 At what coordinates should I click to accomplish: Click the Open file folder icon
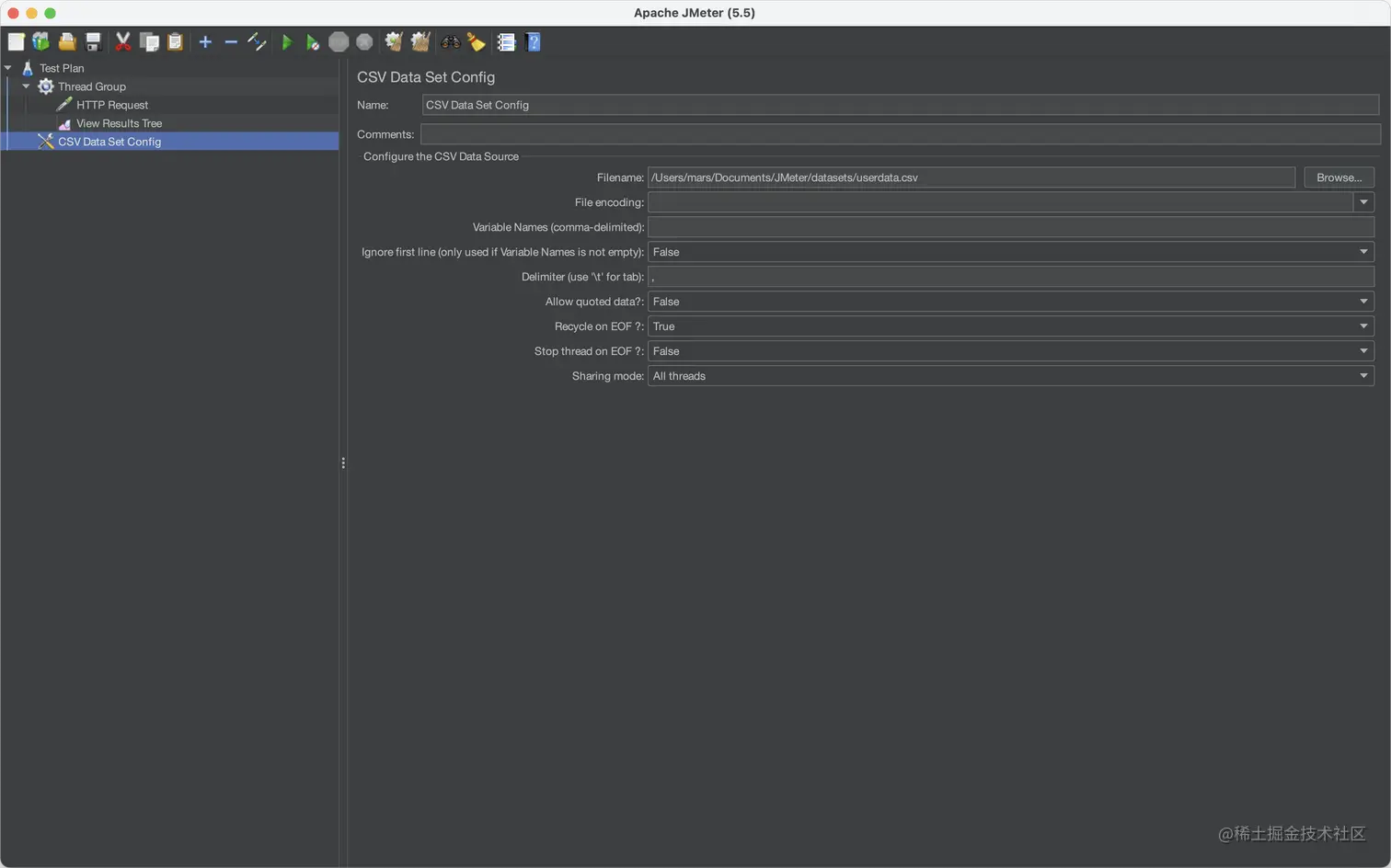coord(67,41)
